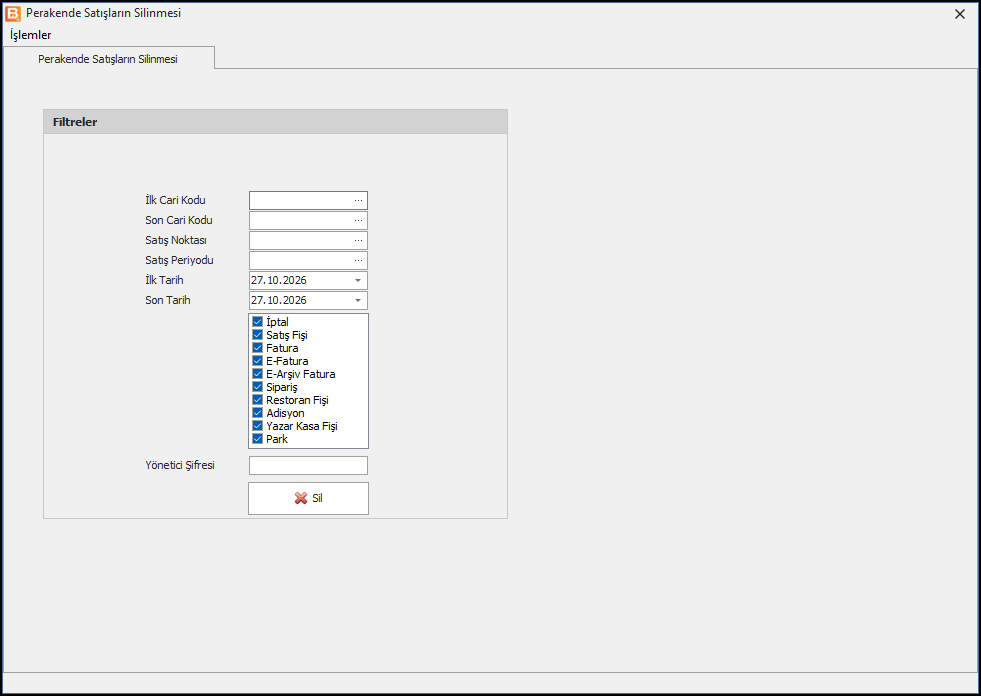The width and height of the screenshot is (981, 696).
Task: Disable the E-Arşiv Fatura checkbox
Action: pyautogui.click(x=257, y=374)
